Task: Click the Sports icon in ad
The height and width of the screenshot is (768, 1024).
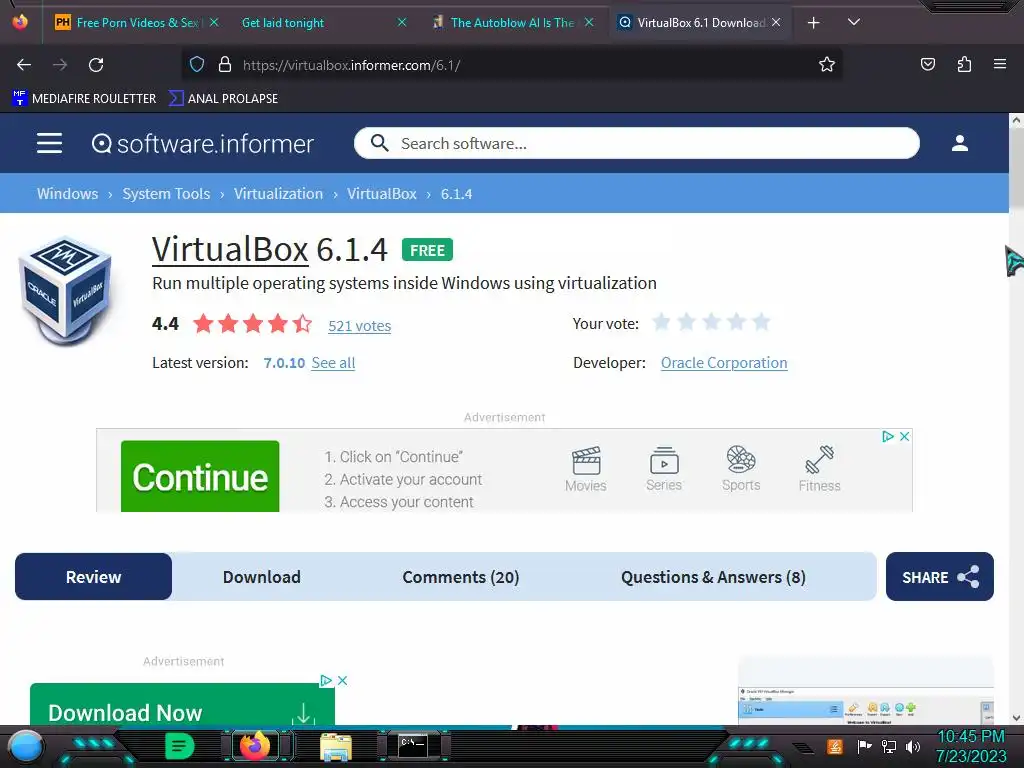Action: [x=741, y=470]
